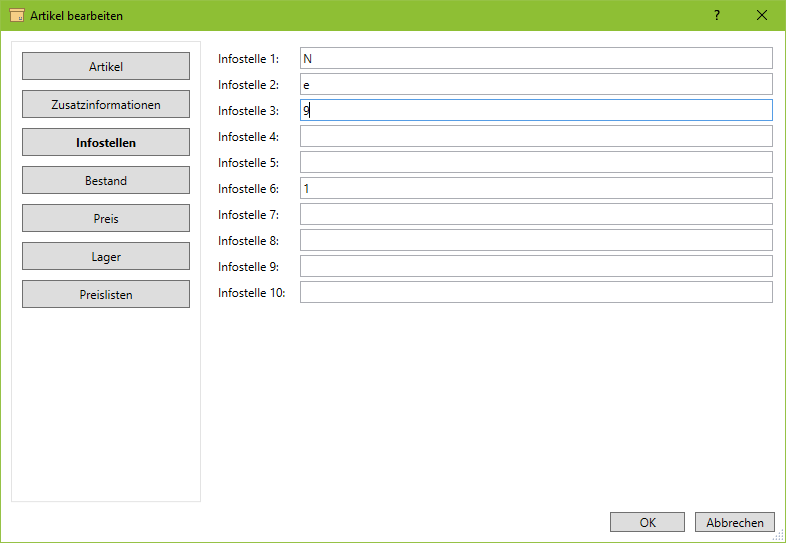Click the Artikel bearbeiten window icon

(16, 15)
